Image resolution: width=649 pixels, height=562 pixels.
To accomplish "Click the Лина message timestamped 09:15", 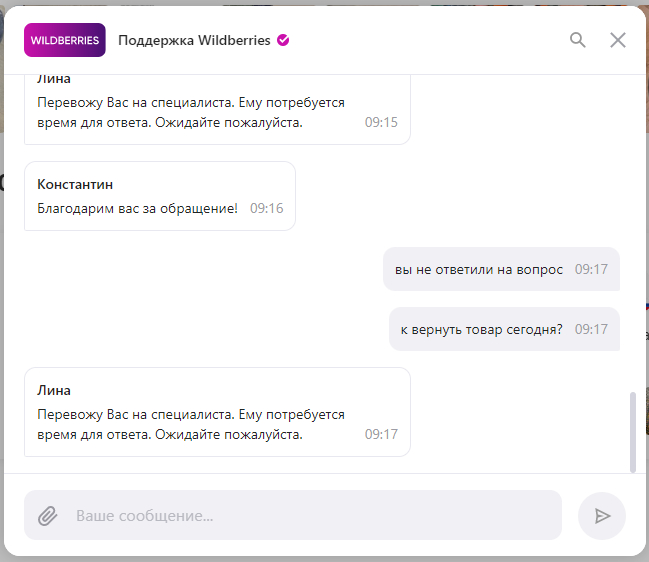I will point(217,110).
